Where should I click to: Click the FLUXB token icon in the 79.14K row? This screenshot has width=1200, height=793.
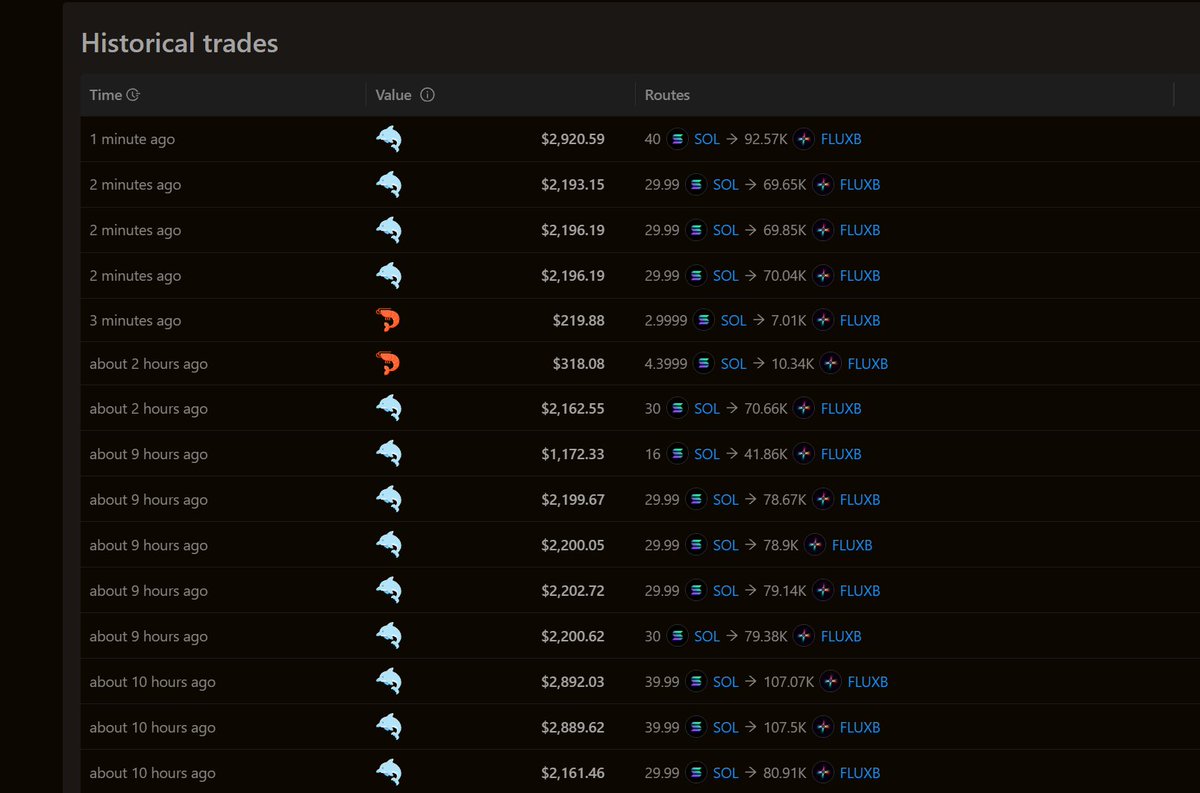click(x=823, y=590)
